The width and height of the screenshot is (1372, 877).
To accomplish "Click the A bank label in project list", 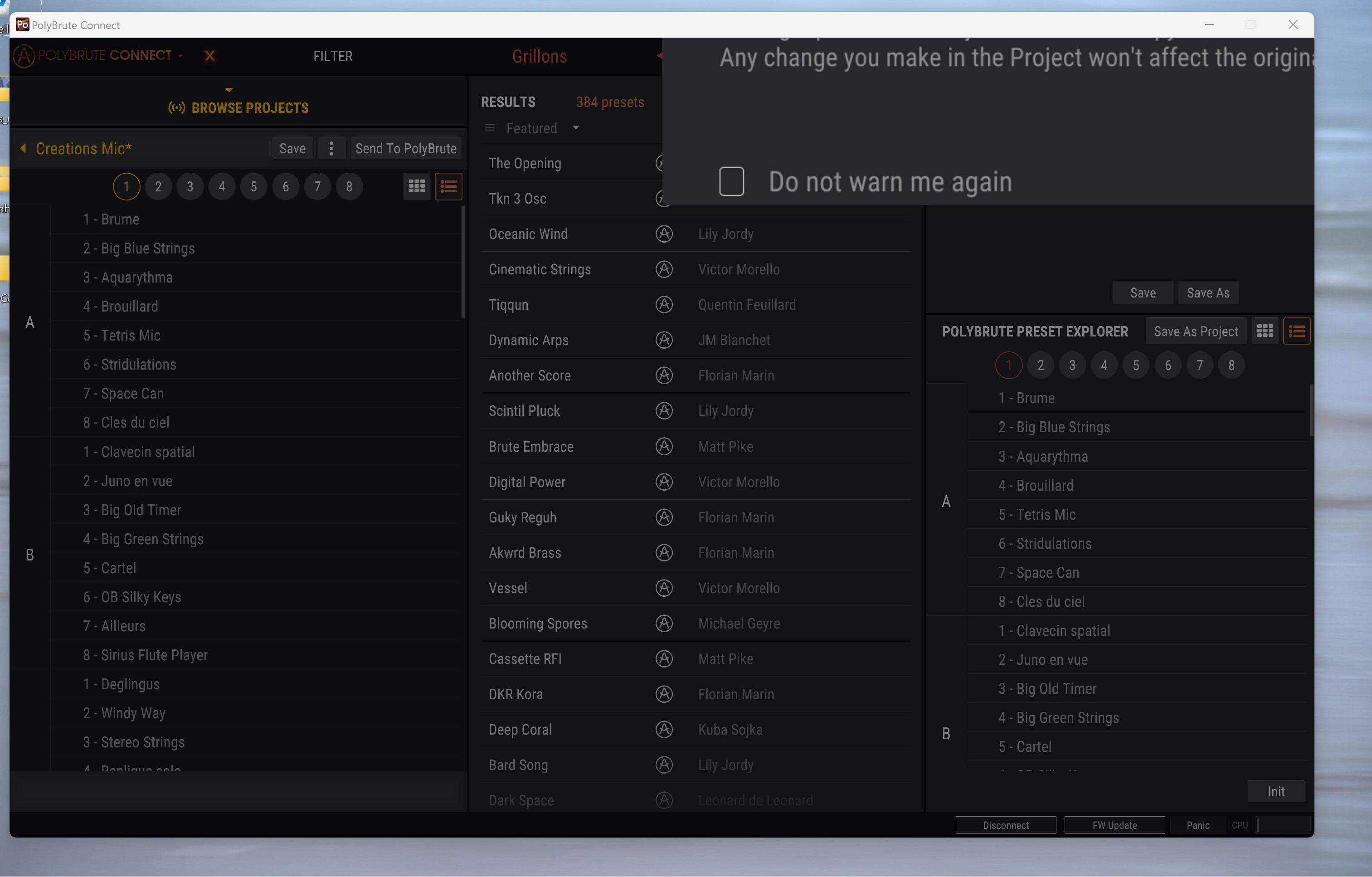I will (30, 322).
